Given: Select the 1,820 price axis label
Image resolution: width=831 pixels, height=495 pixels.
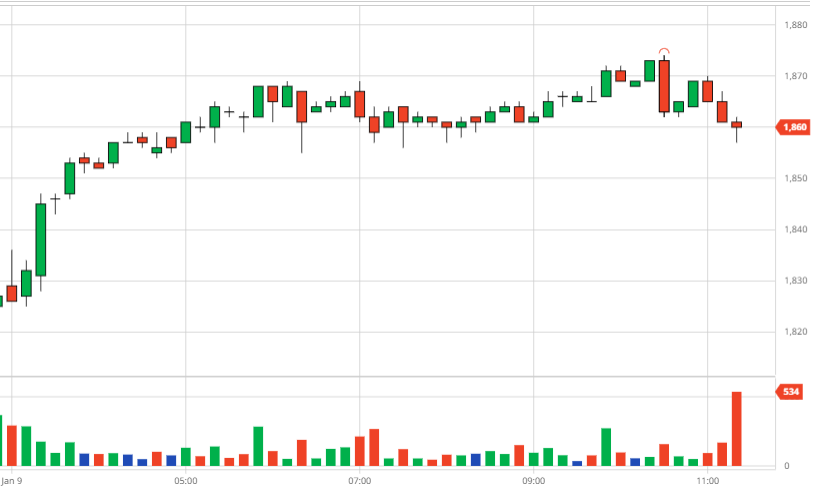Looking at the screenshot, I should click(796, 332).
